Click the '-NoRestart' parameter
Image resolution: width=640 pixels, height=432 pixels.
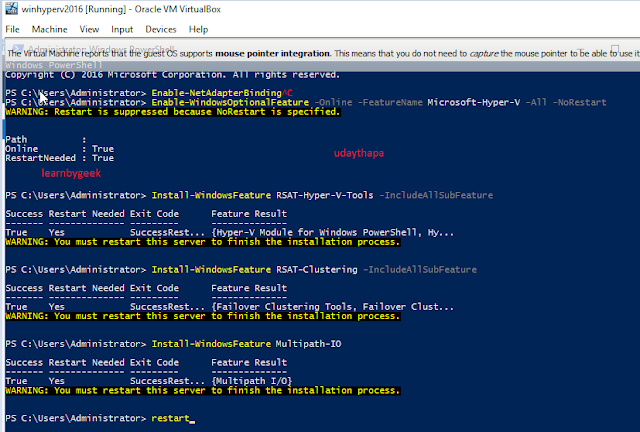tap(579, 102)
